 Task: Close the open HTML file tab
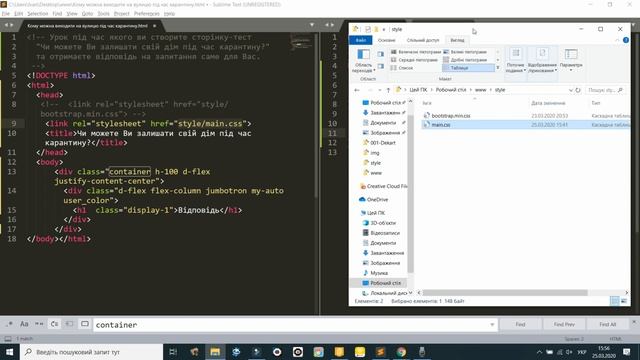[x=154, y=26]
